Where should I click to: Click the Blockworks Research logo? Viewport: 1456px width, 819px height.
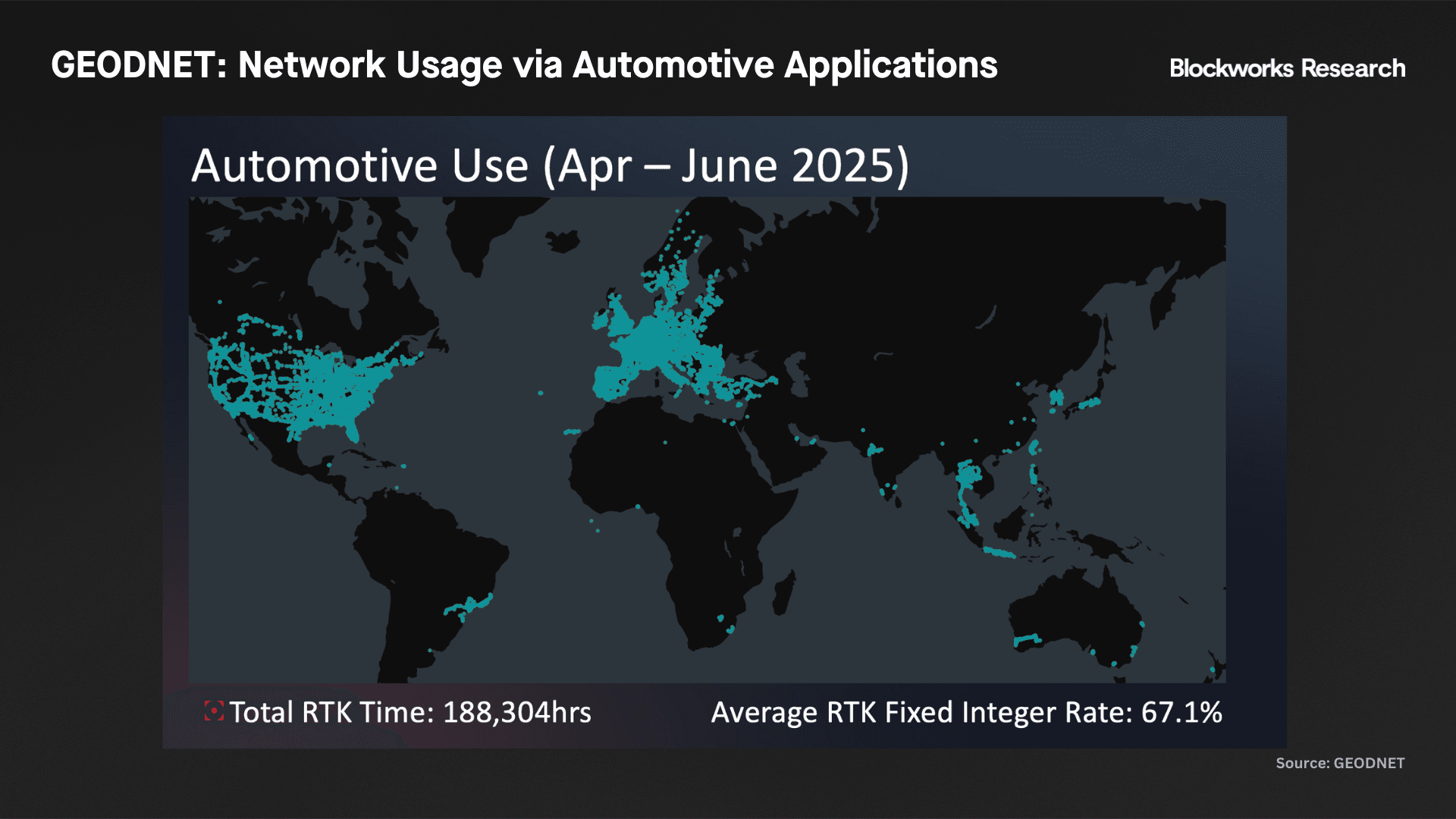(1287, 68)
